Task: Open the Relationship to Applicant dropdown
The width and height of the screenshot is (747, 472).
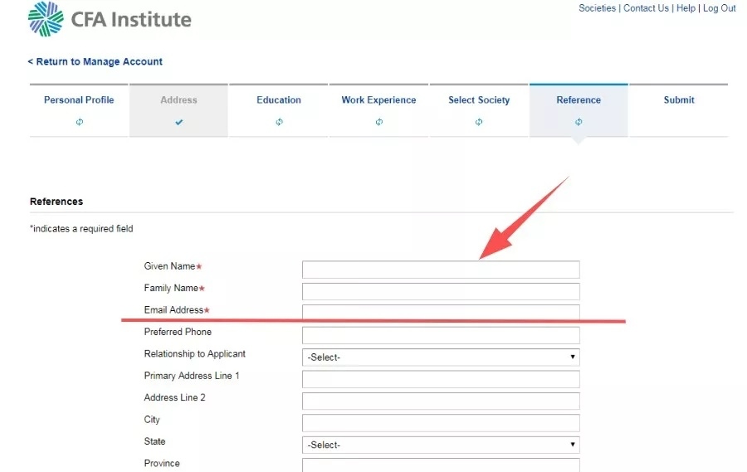Action: tap(440, 357)
